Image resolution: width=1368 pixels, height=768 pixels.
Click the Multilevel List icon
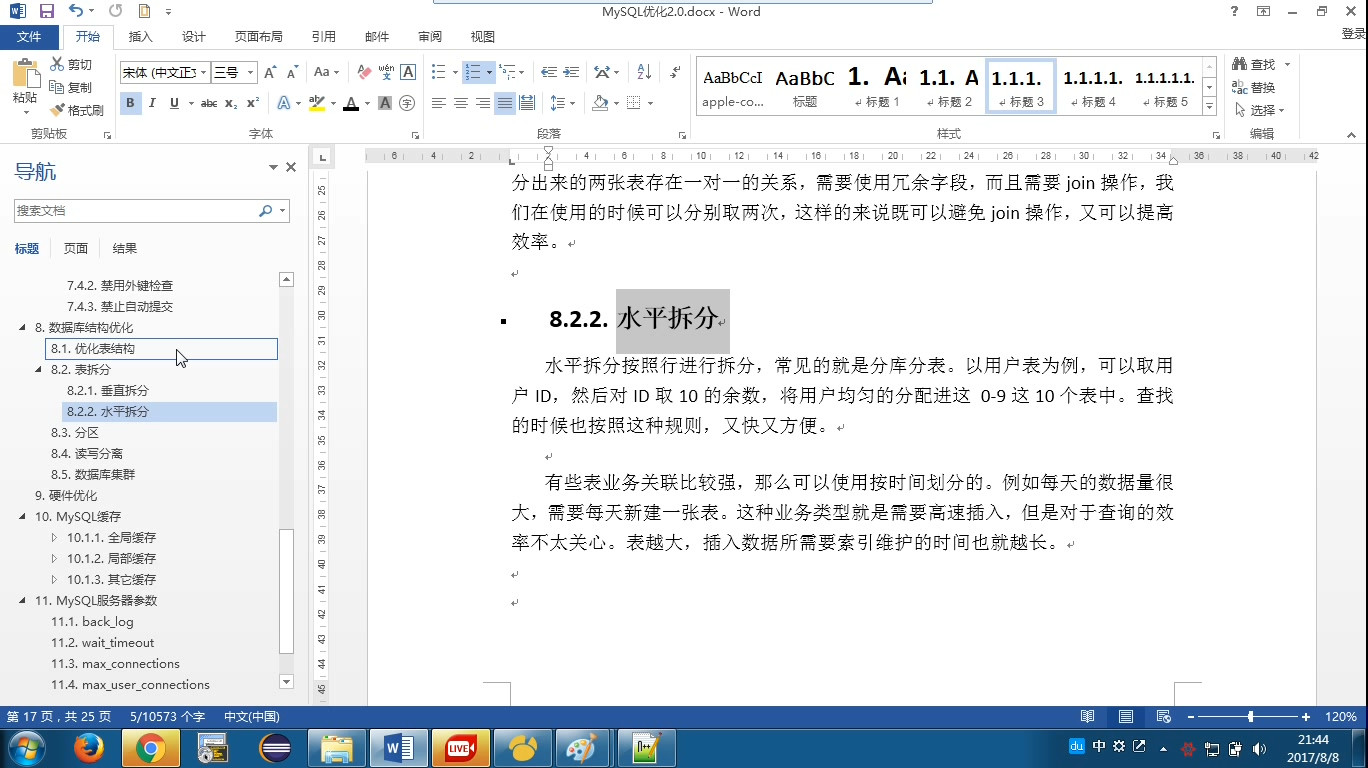506,72
